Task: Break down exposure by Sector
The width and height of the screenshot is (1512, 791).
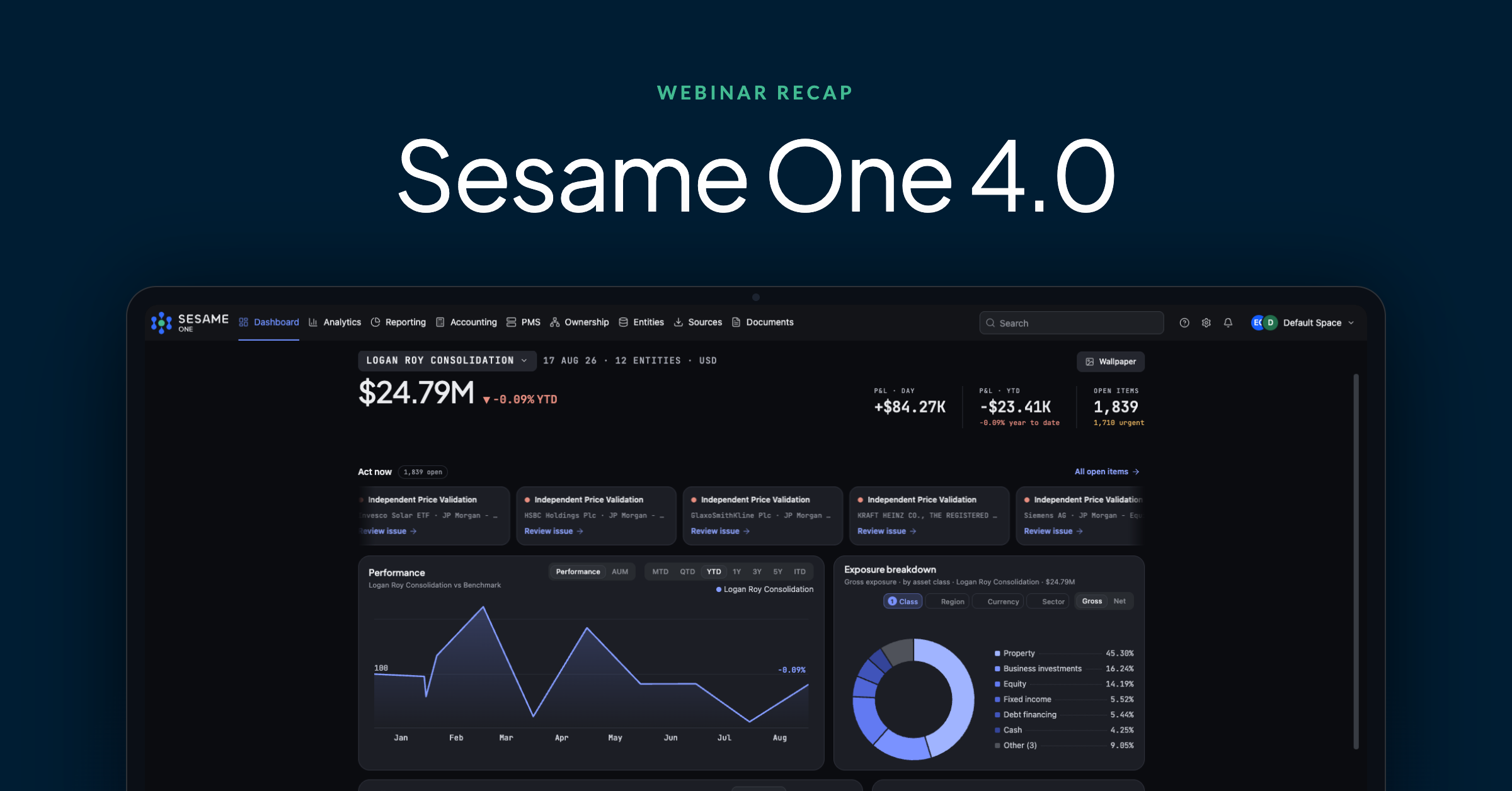Action: [1048, 601]
